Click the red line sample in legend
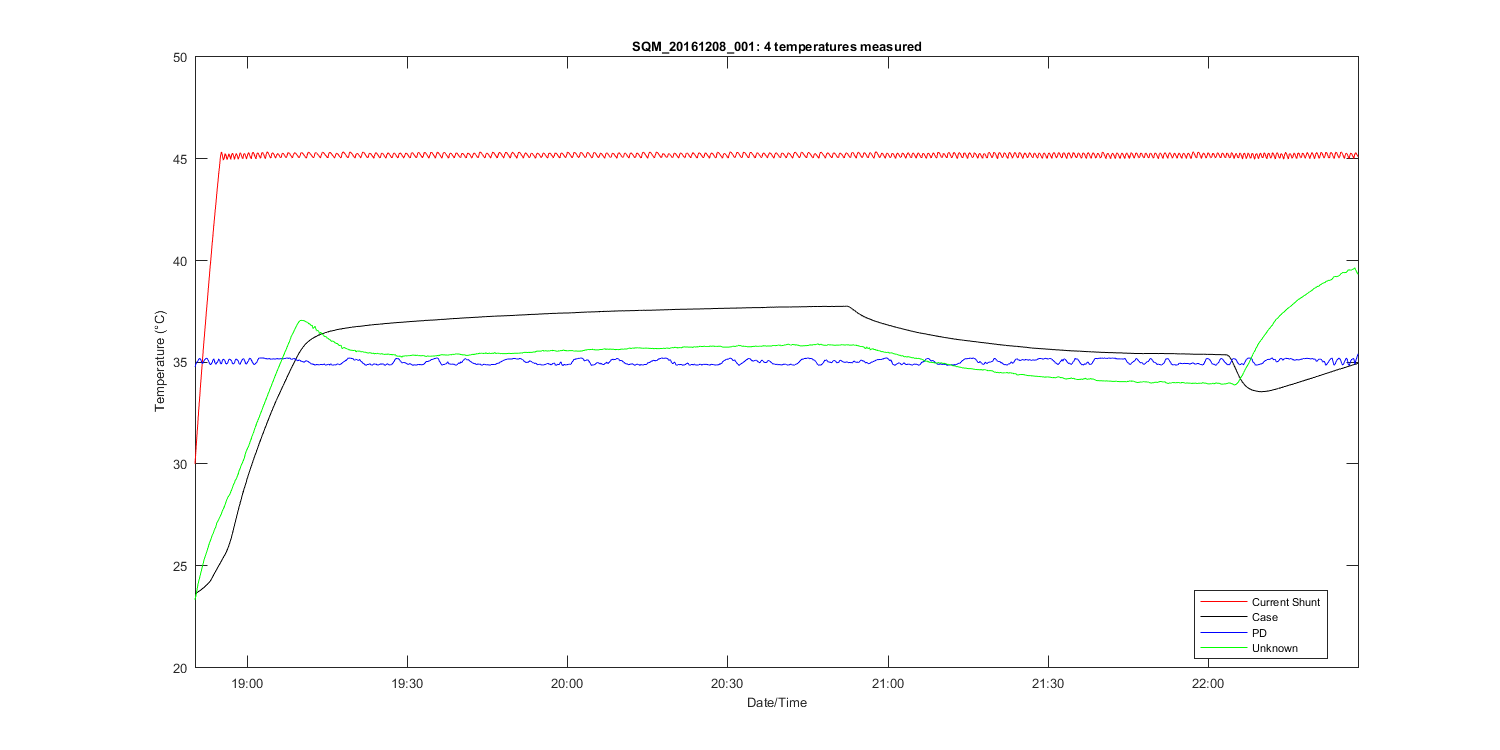This screenshot has width=1500, height=750. (1222, 602)
